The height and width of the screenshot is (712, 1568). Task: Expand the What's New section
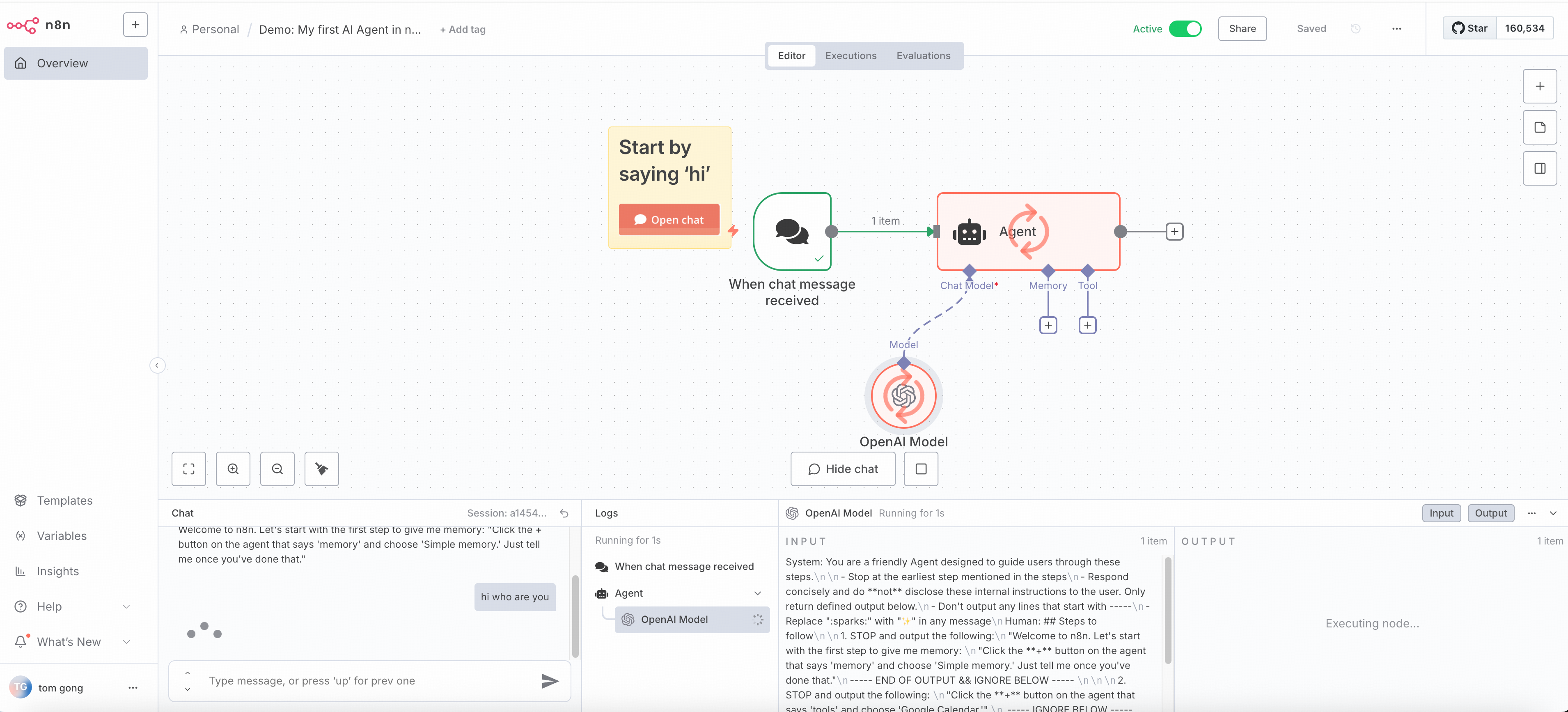click(126, 641)
